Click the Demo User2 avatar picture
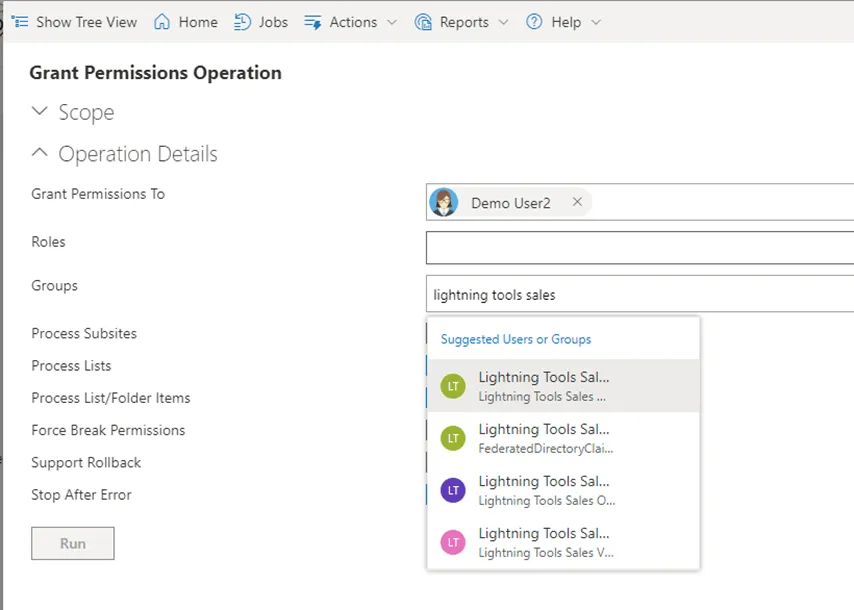Screen dimensions: 854x610 point(444,202)
